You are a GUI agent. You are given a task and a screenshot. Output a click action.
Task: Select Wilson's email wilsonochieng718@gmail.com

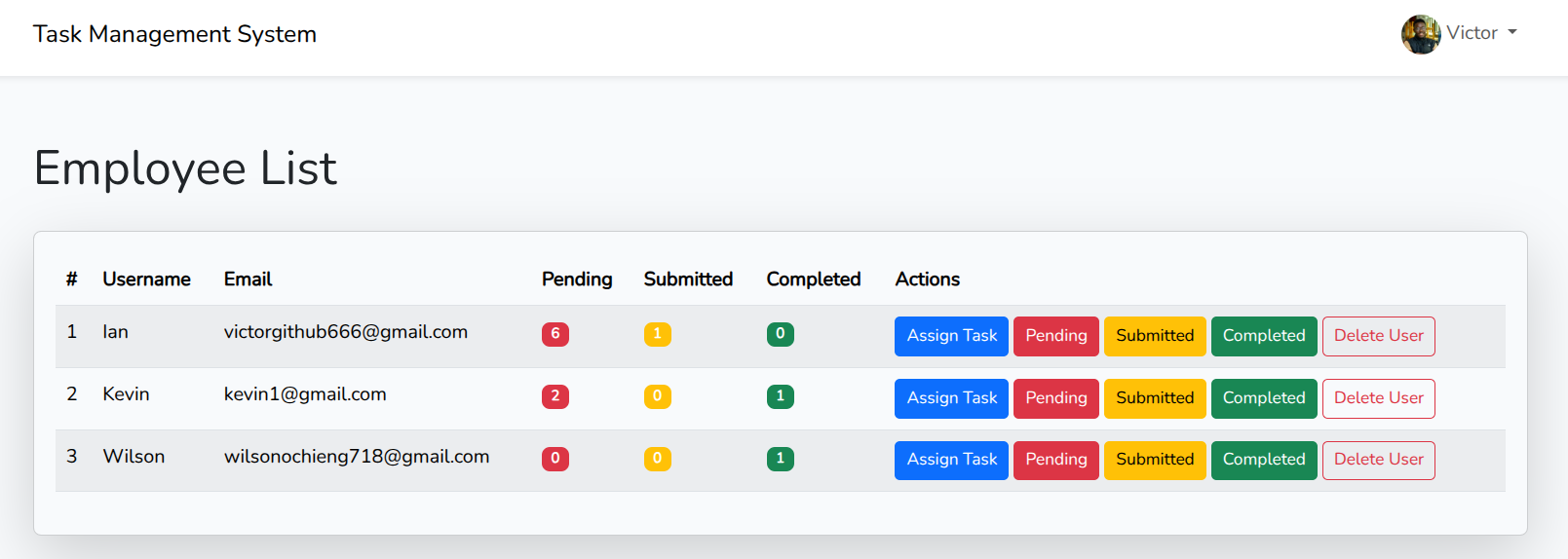(357, 457)
